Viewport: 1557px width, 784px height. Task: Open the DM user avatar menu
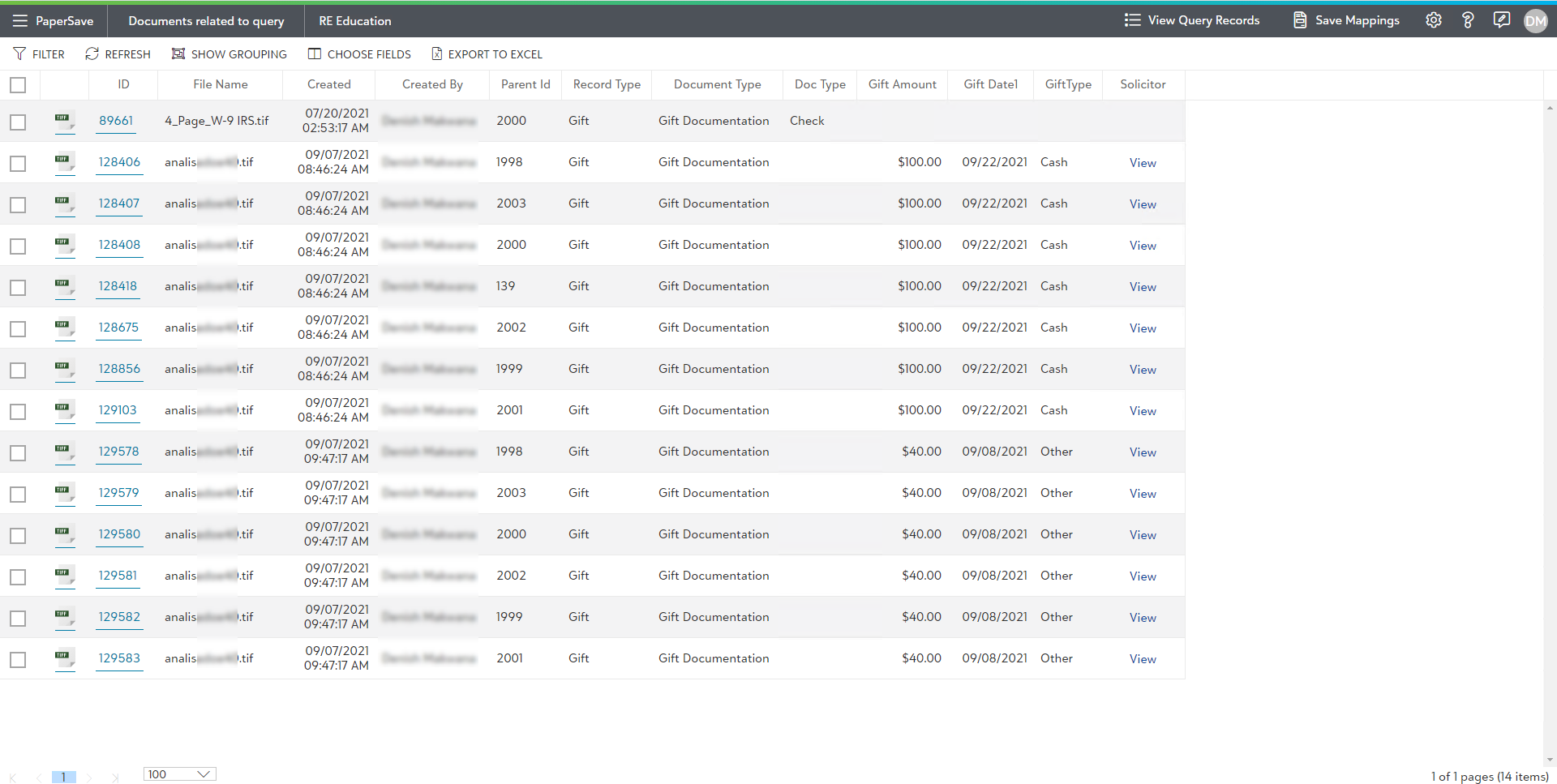(x=1535, y=21)
